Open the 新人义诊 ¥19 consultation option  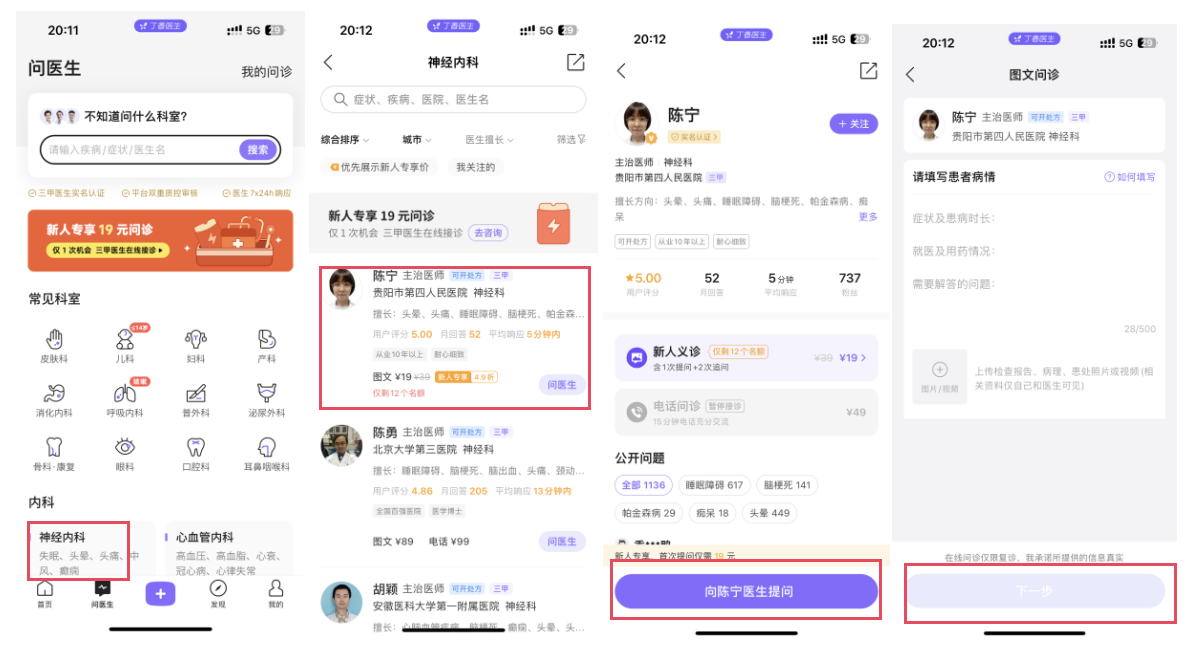click(746, 357)
